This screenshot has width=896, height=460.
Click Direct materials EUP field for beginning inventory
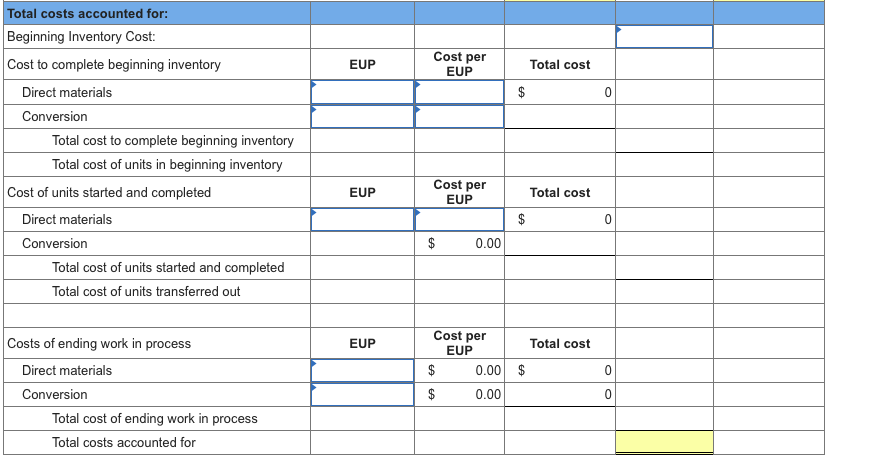click(362, 92)
